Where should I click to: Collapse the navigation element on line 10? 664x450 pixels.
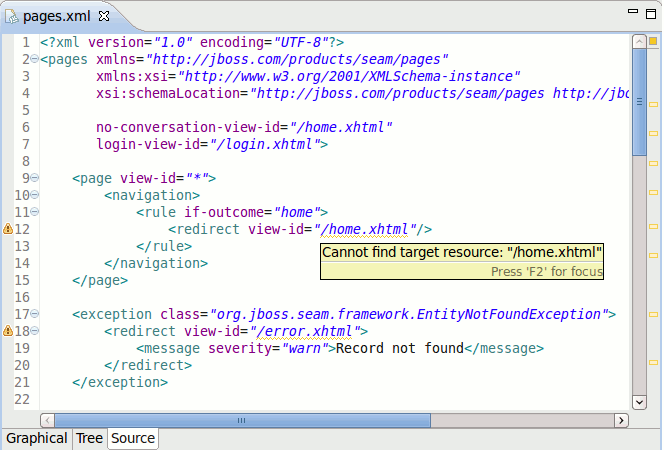tap(34, 195)
